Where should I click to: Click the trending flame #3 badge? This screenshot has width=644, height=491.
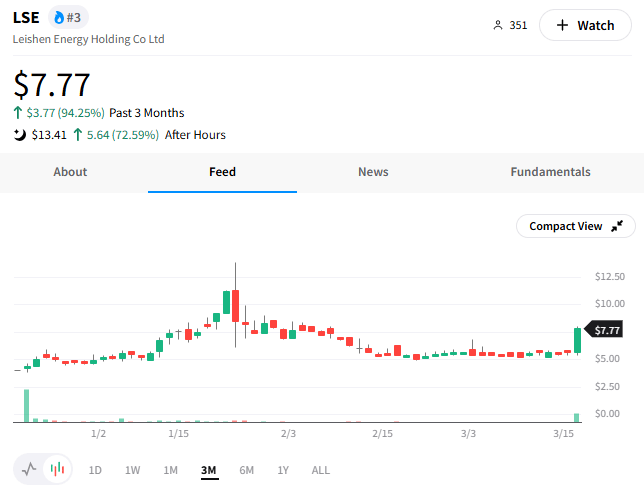(x=68, y=17)
